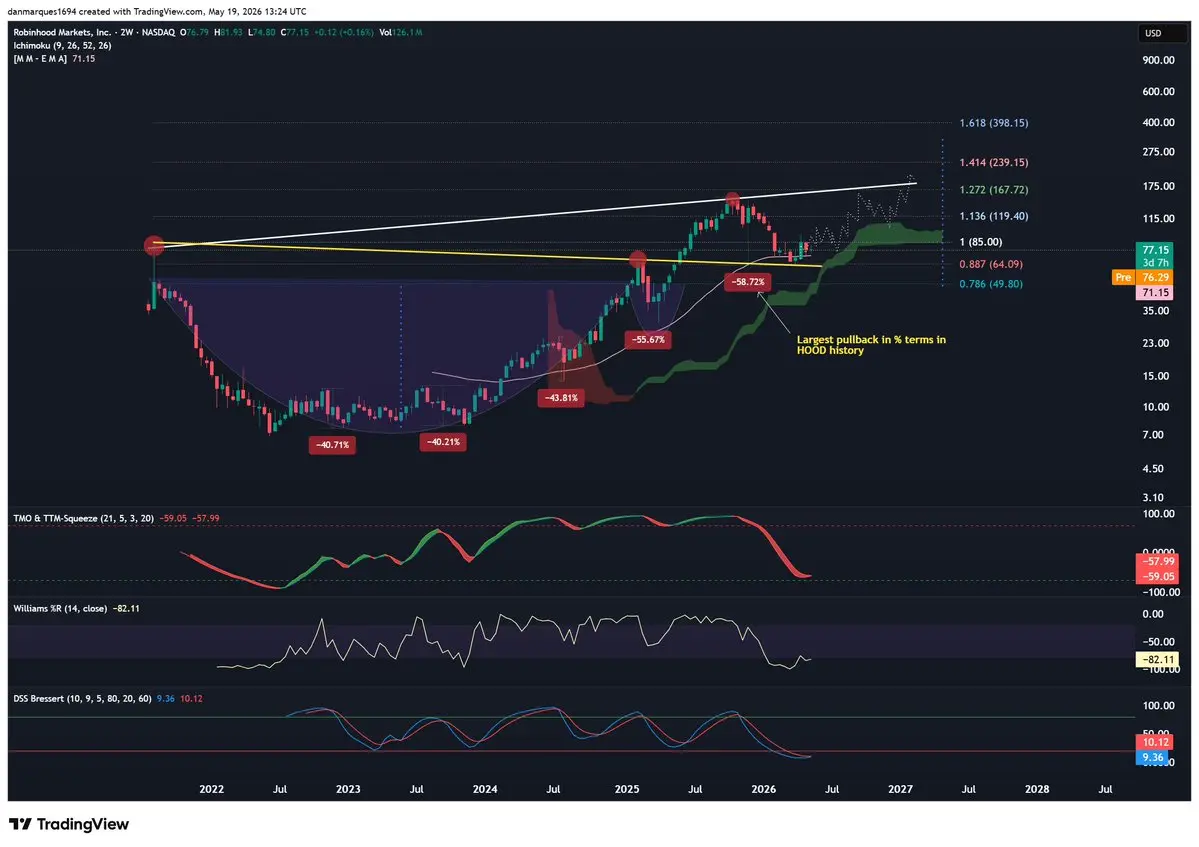The height and width of the screenshot is (847, 1199).
Task: Click the 115.00 price axis label
Action: pyautogui.click(x=1158, y=219)
